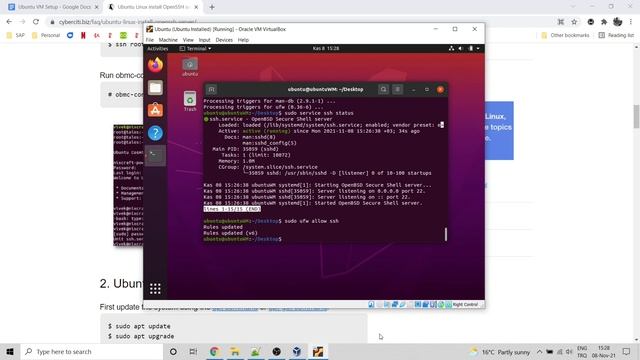
Task: Open the VirtualBox Machine menu
Action: coord(168,40)
